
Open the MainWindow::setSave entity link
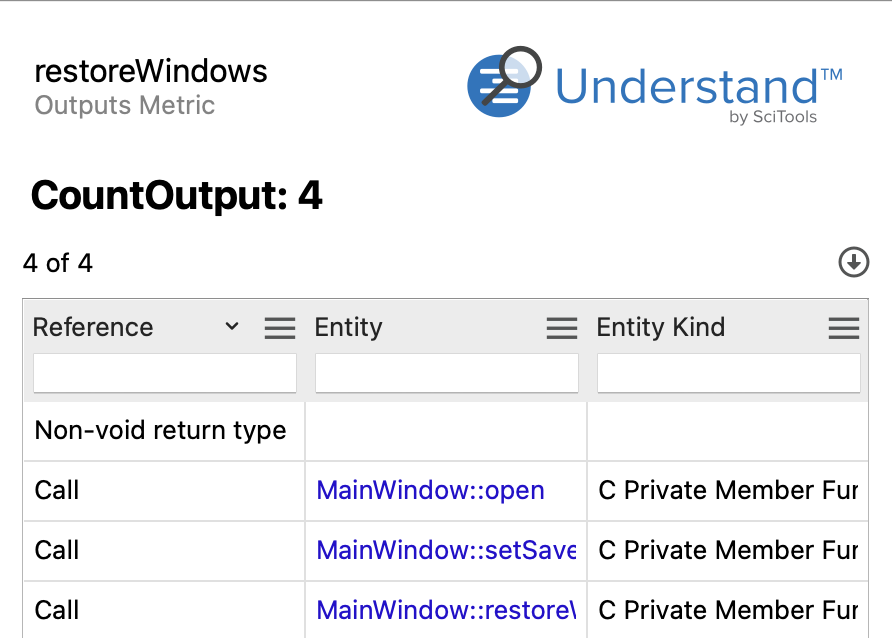[446, 550]
